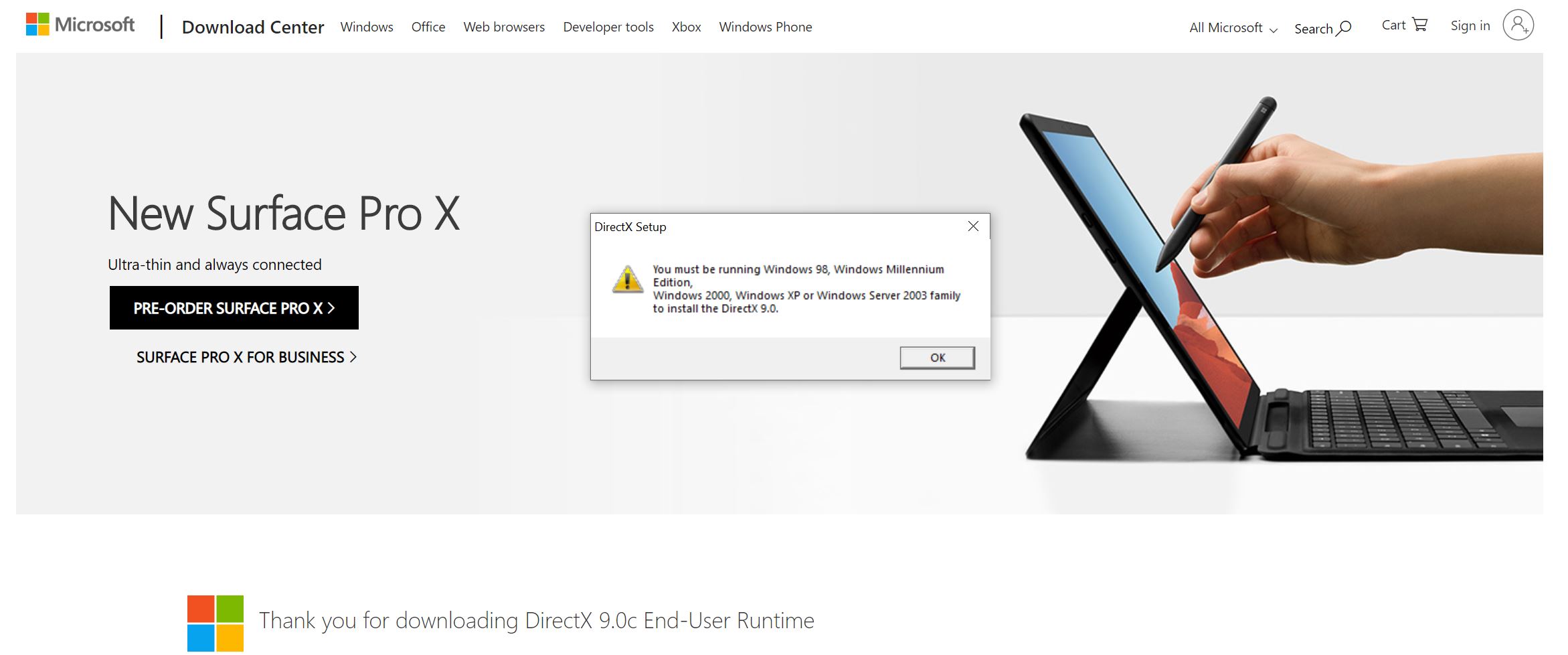Click the Sign in user avatar icon
This screenshot has width=1568, height=655.
click(1518, 25)
